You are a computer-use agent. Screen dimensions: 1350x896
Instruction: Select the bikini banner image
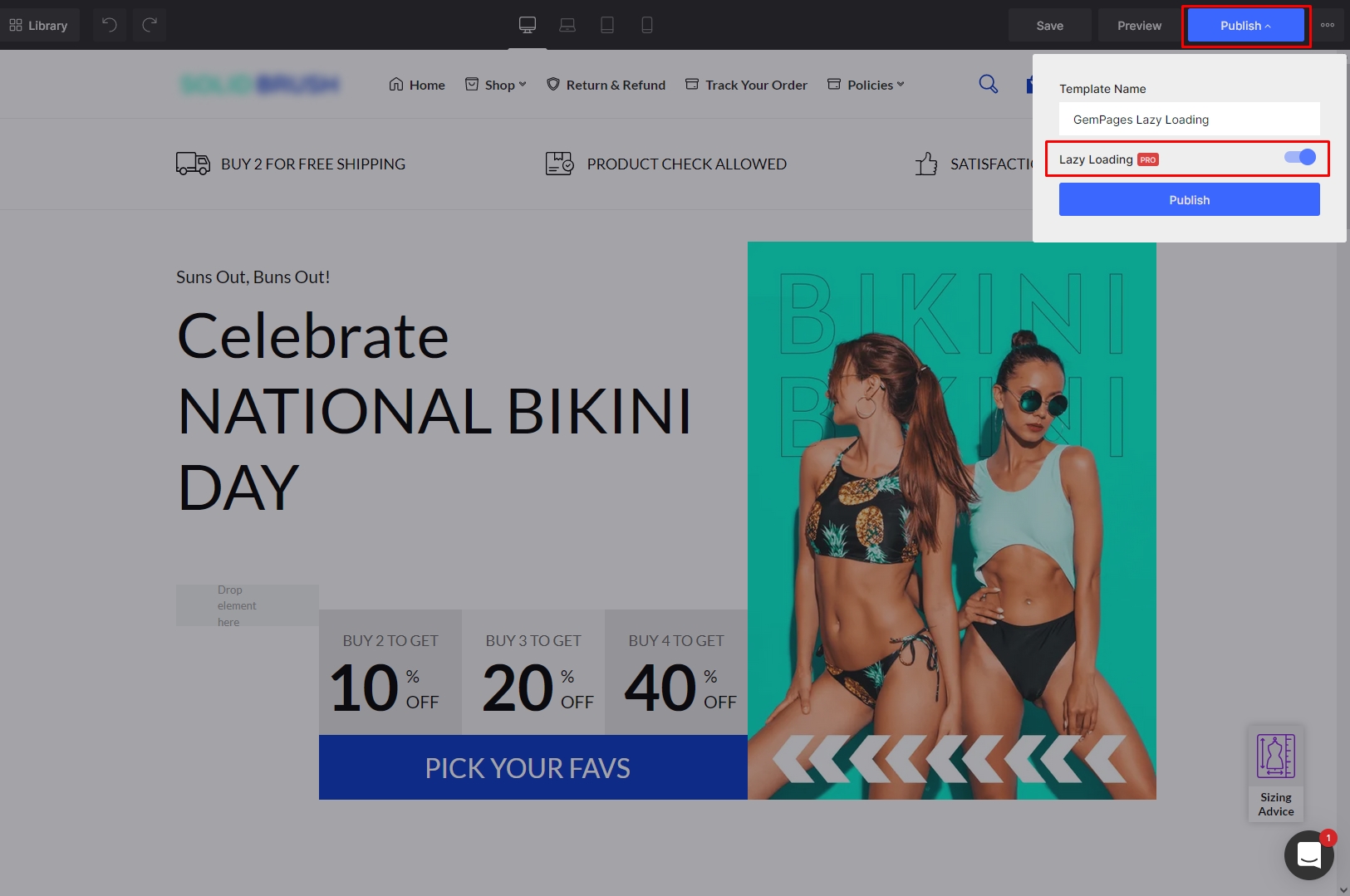[x=952, y=521]
